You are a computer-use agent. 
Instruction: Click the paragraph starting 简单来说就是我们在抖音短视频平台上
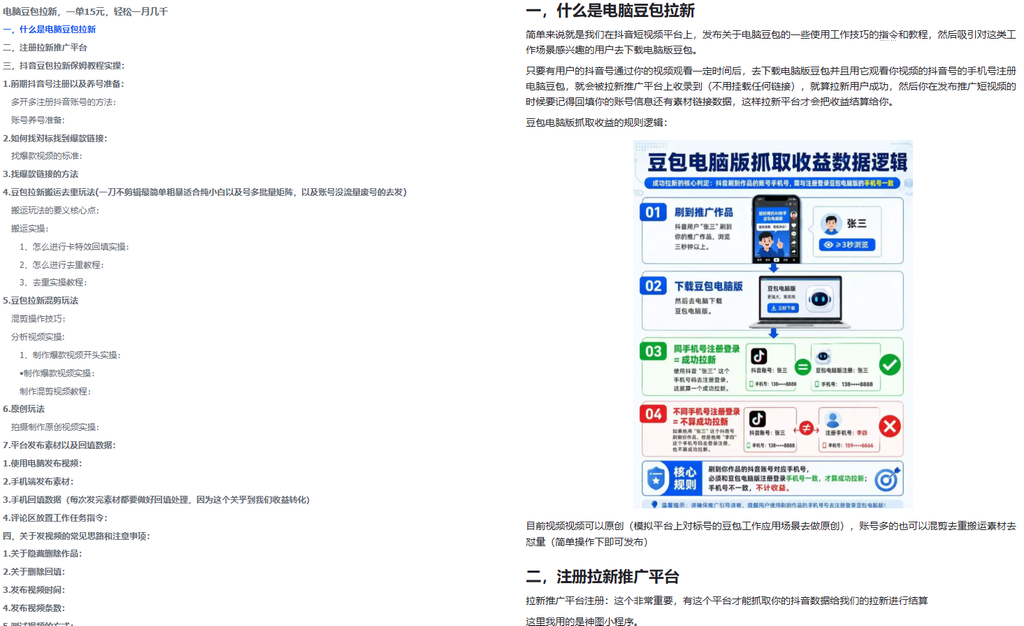[771, 42]
